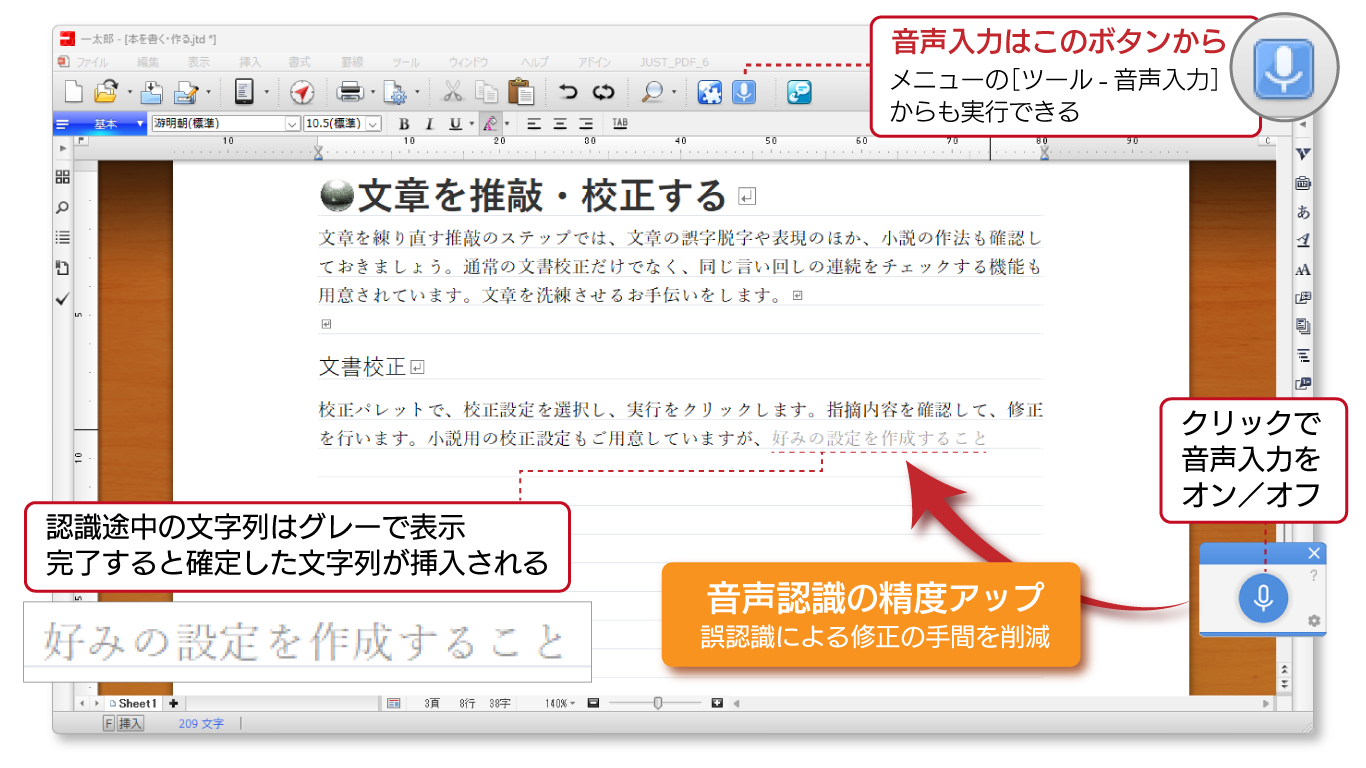Image resolution: width=1366 pixels, height=768 pixels.
Task: Toggle Bold formatting
Action: click(404, 124)
